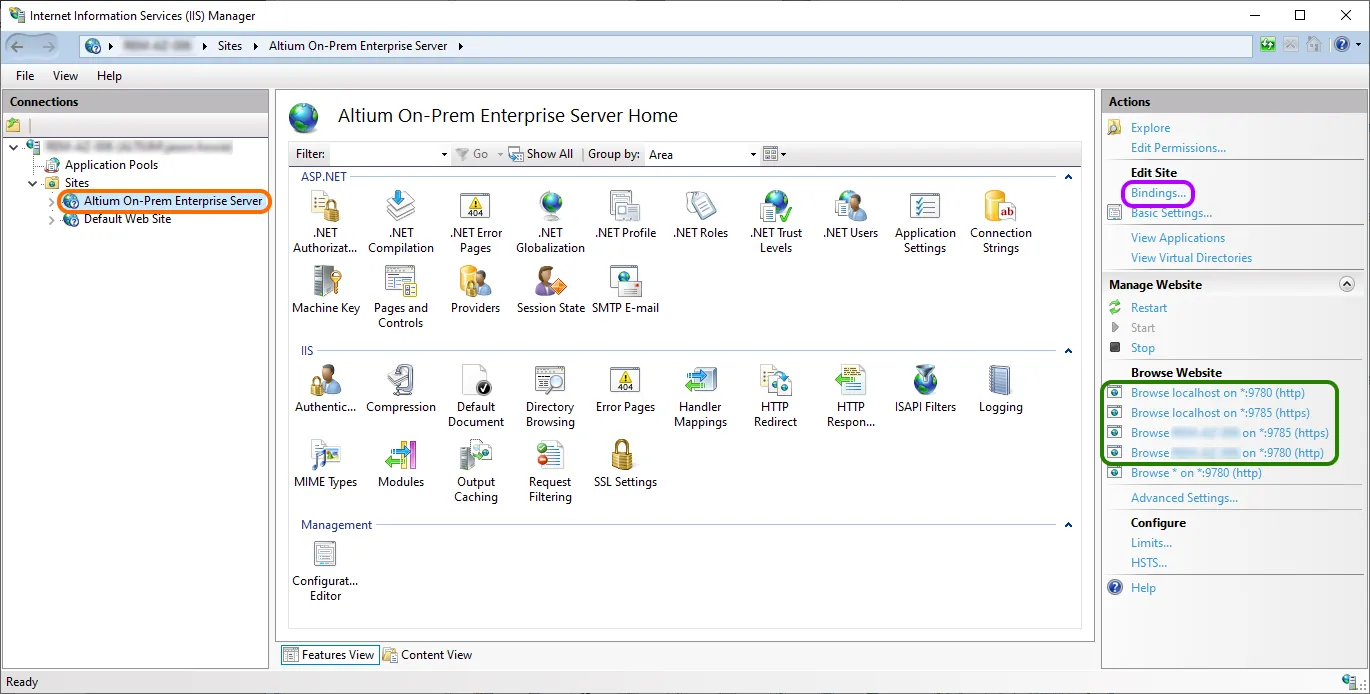Collapse the Sites tree node
Image resolution: width=1370 pixels, height=694 pixels.
(x=34, y=183)
